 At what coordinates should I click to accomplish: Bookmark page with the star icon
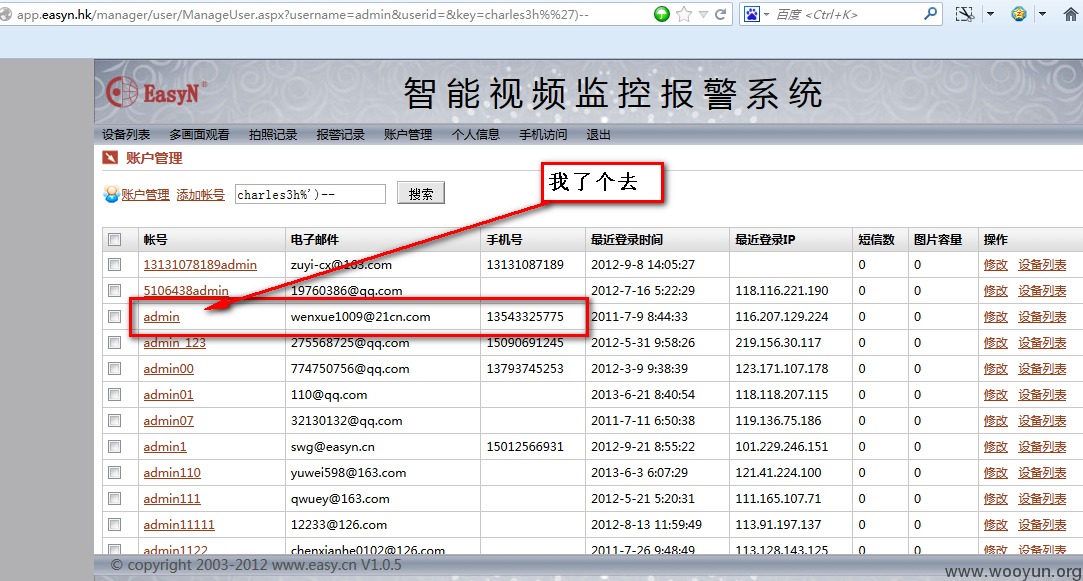[684, 14]
